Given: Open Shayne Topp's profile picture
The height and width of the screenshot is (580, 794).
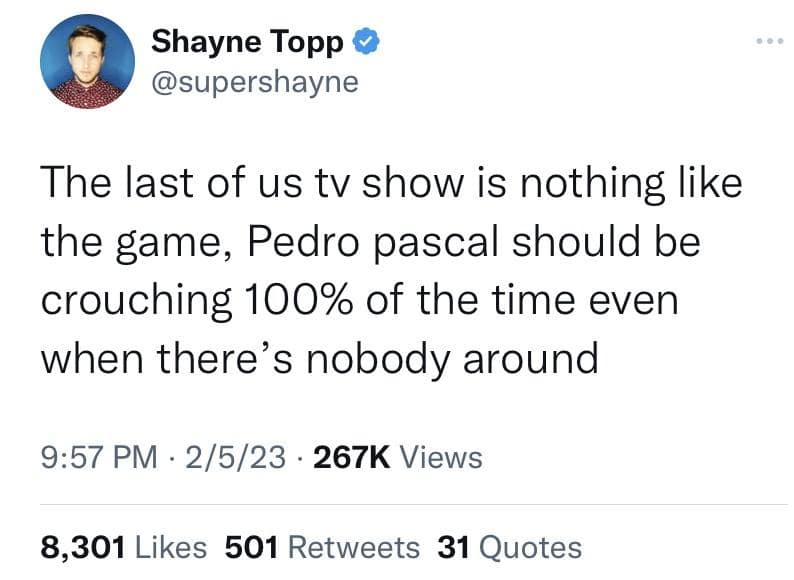Looking at the screenshot, I should tap(87, 62).
